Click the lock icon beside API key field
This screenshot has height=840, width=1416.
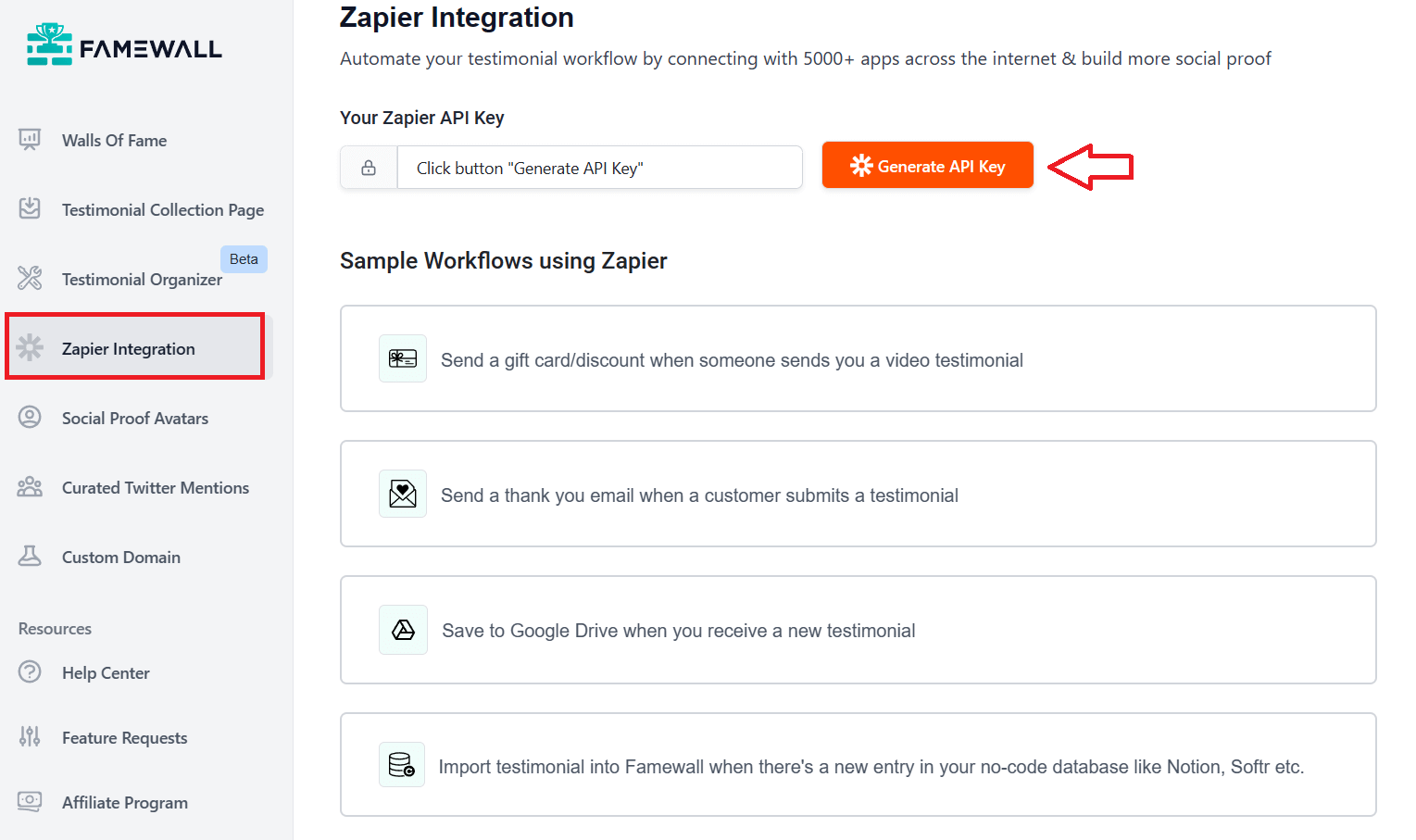[369, 168]
